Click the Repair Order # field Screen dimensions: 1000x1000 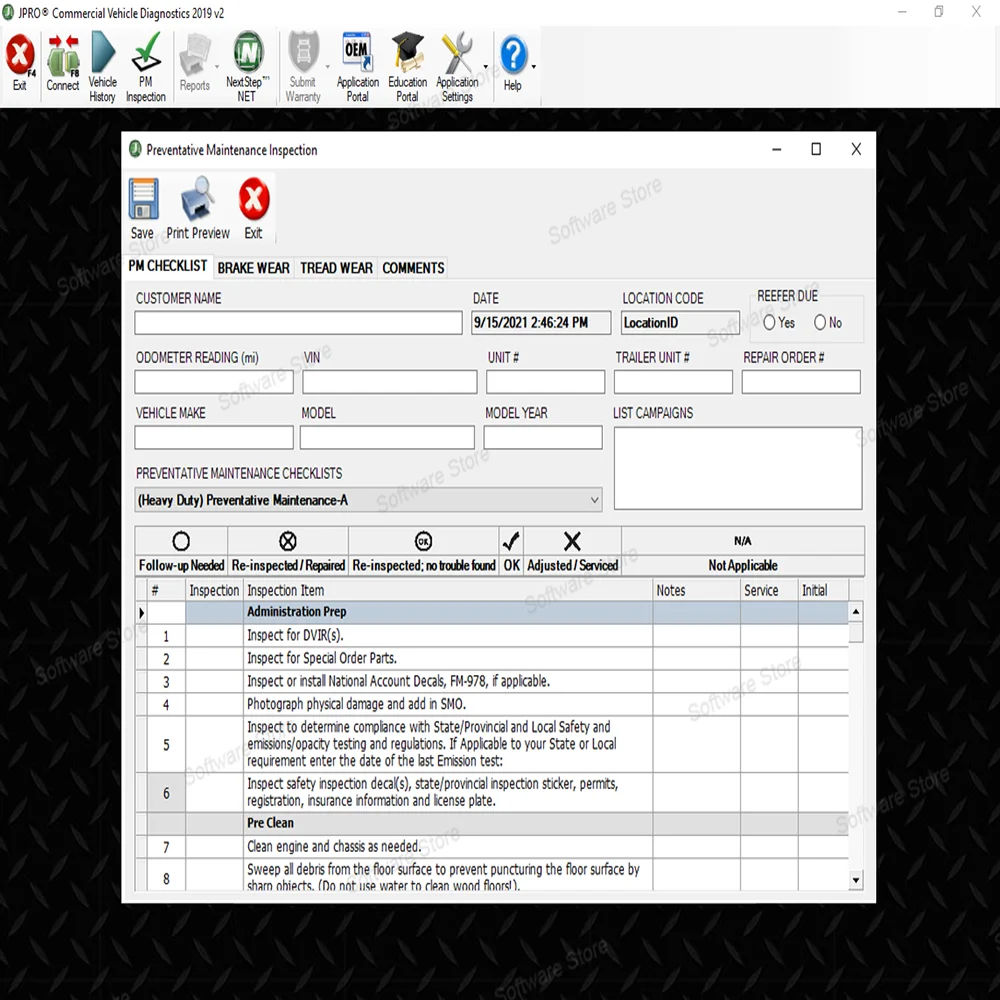coord(801,382)
